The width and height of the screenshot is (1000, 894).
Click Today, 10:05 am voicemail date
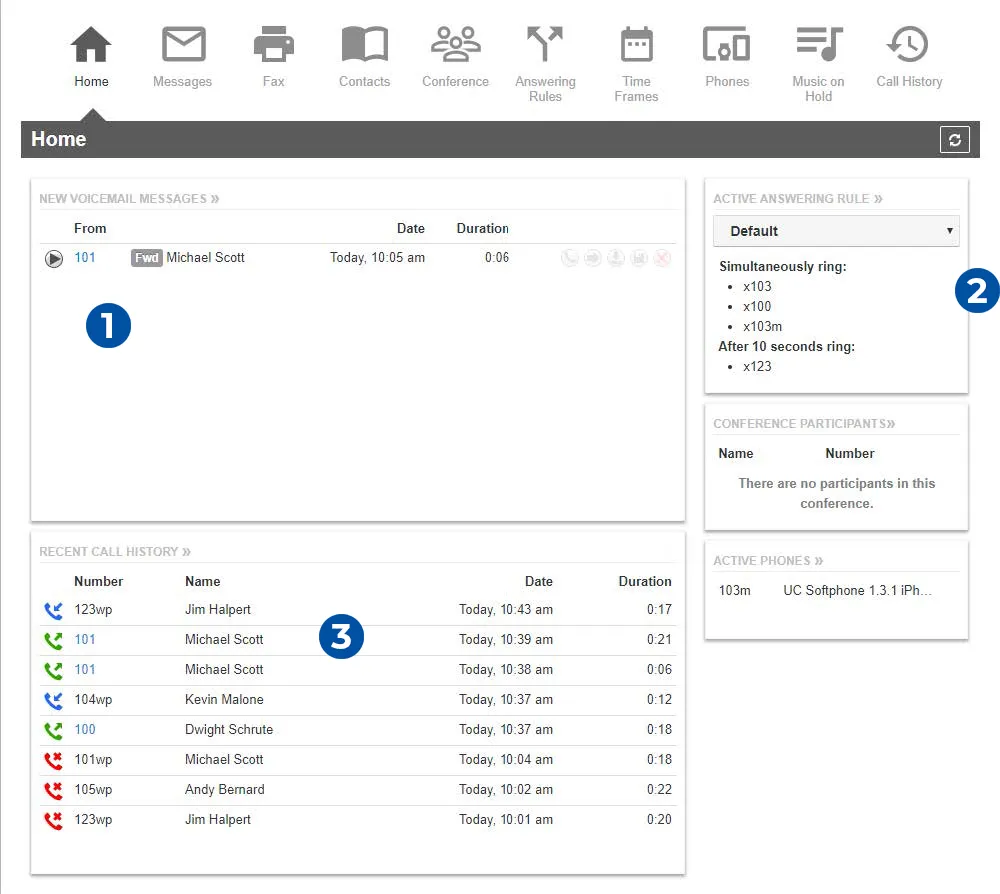(377, 258)
